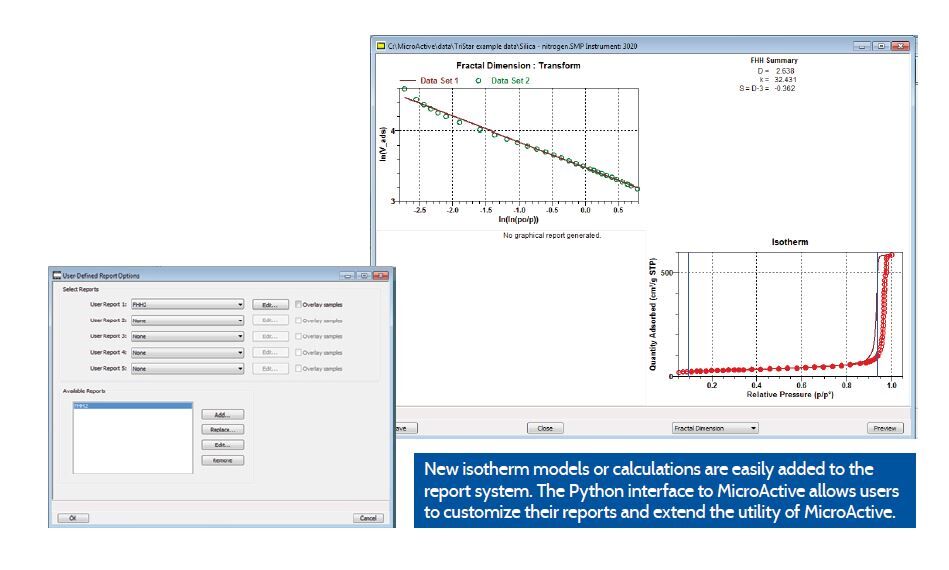Click the MicroActive sample window title icon

click(x=381, y=46)
